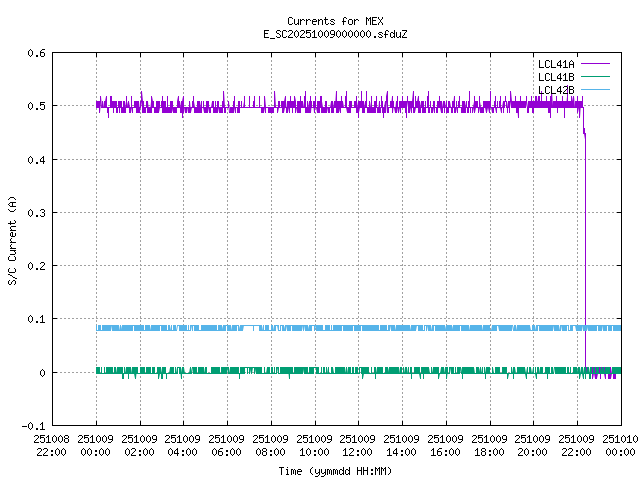This screenshot has width=640, height=480.
Task: Click the LCL41B legend label
Action: [556, 77]
